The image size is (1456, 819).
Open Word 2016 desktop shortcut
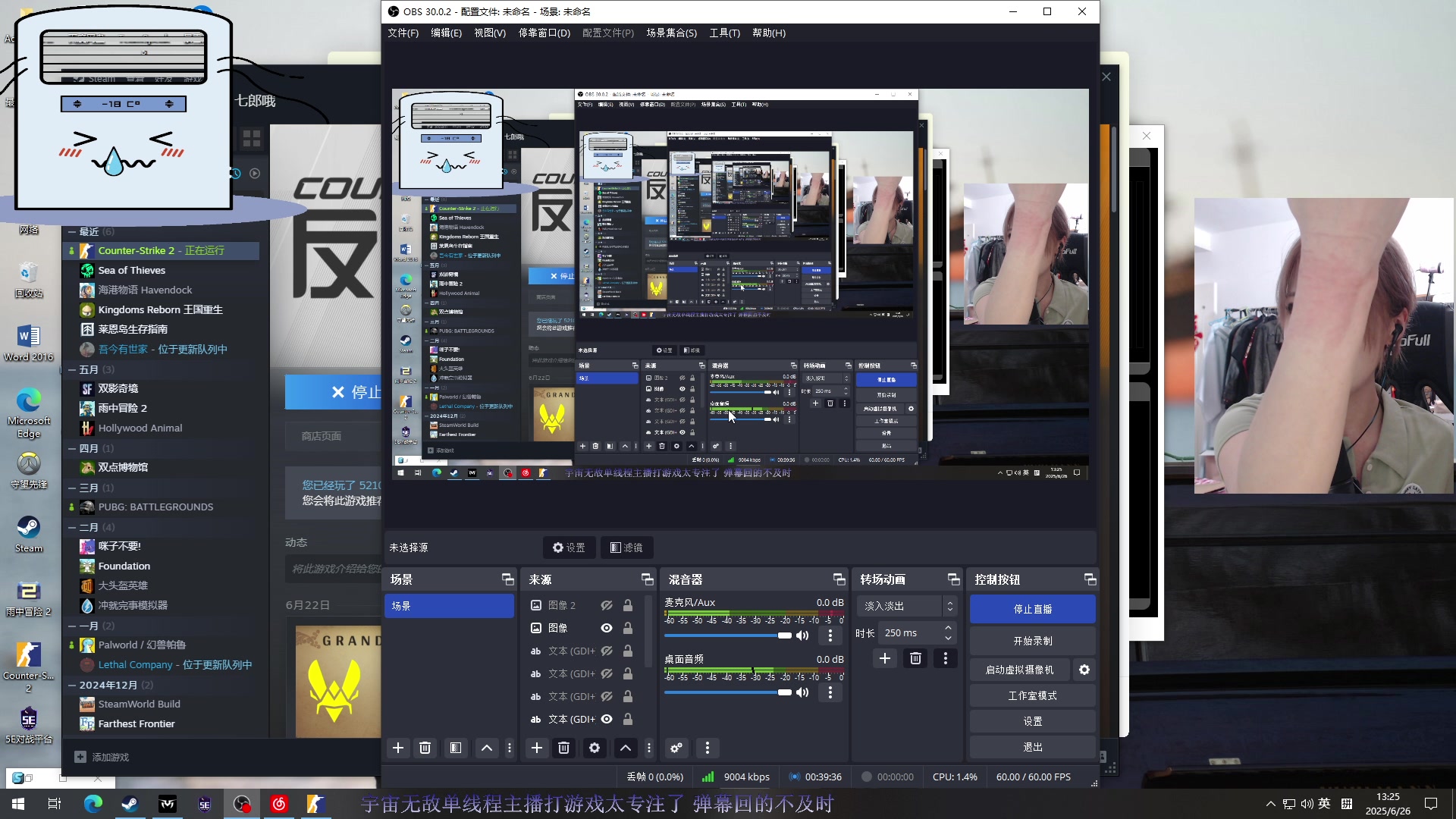click(x=29, y=343)
